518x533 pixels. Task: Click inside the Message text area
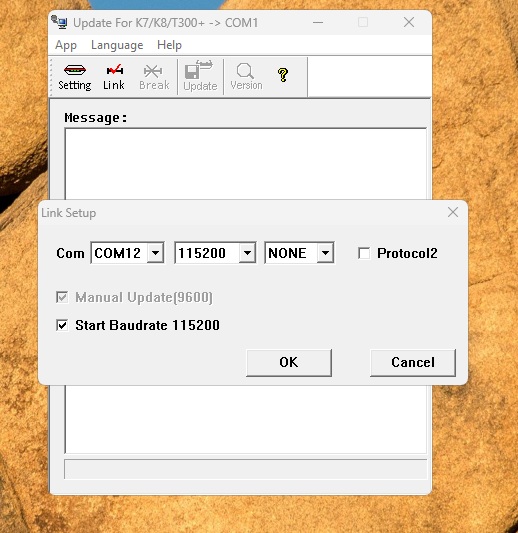245,164
